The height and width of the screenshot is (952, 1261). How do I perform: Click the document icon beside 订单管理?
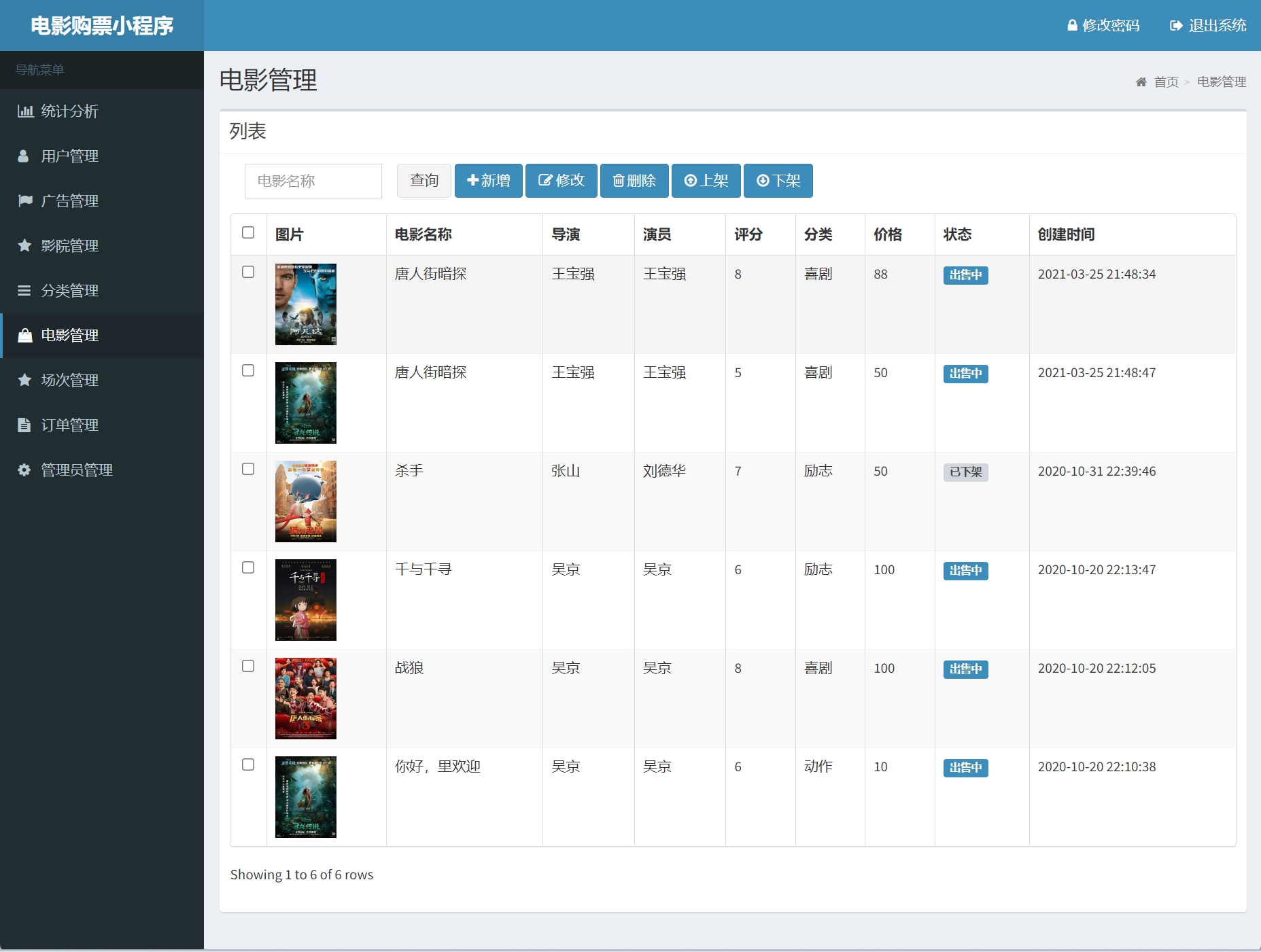point(24,425)
